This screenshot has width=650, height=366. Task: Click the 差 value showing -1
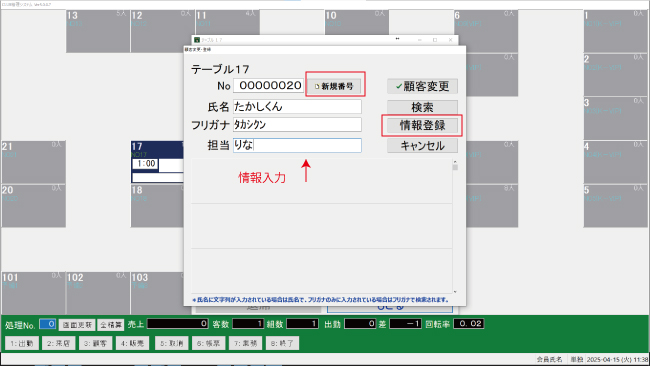[x=405, y=324]
